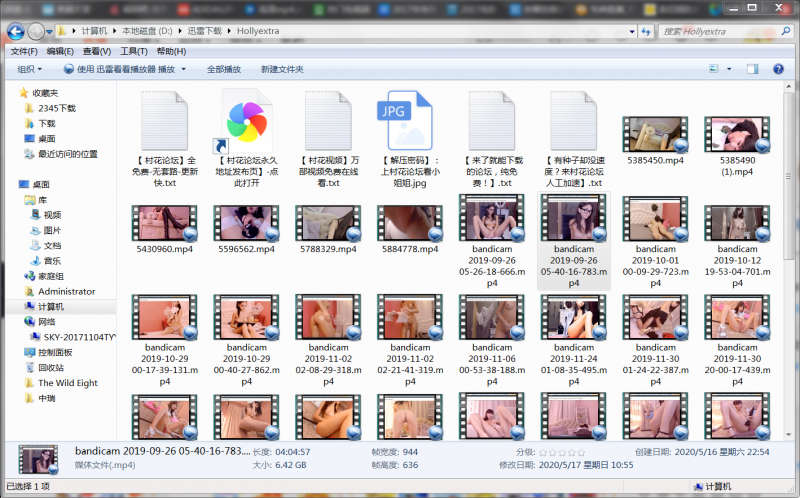This screenshot has height=498, width=800.
Task: Open the 组织 dropdown menu
Action: point(29,69)
